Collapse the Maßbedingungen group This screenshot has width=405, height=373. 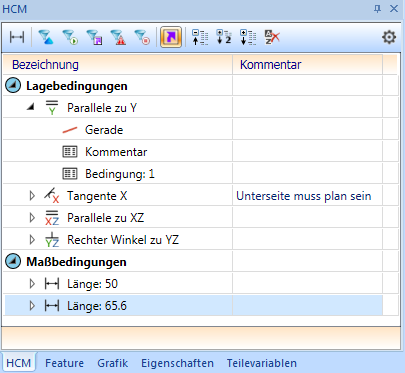[x=13, y=262]
